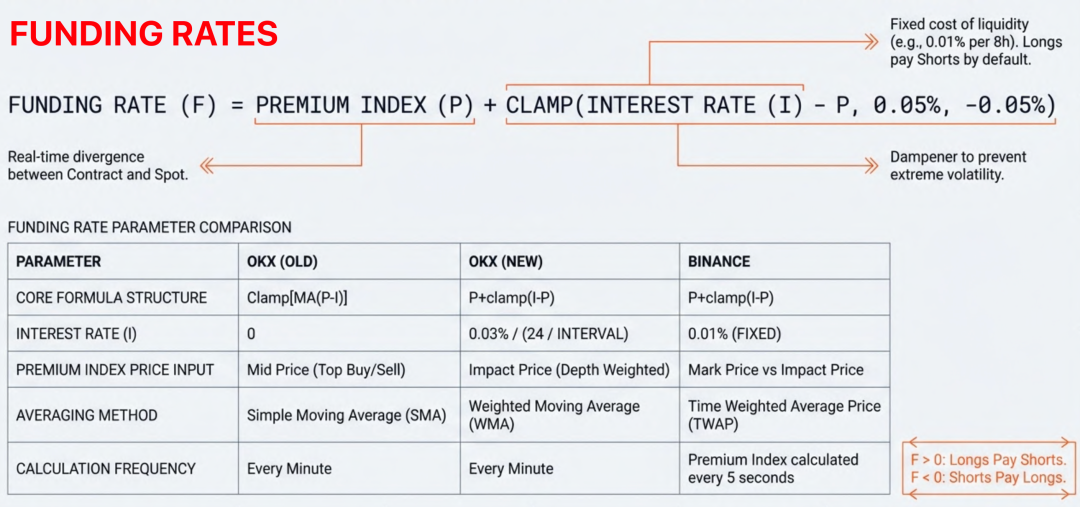The image size is (1080, 507).
Task: Click "FUNDING RATE PARAMETER COMPARISON" heading
Action: [x=150, y=227]
